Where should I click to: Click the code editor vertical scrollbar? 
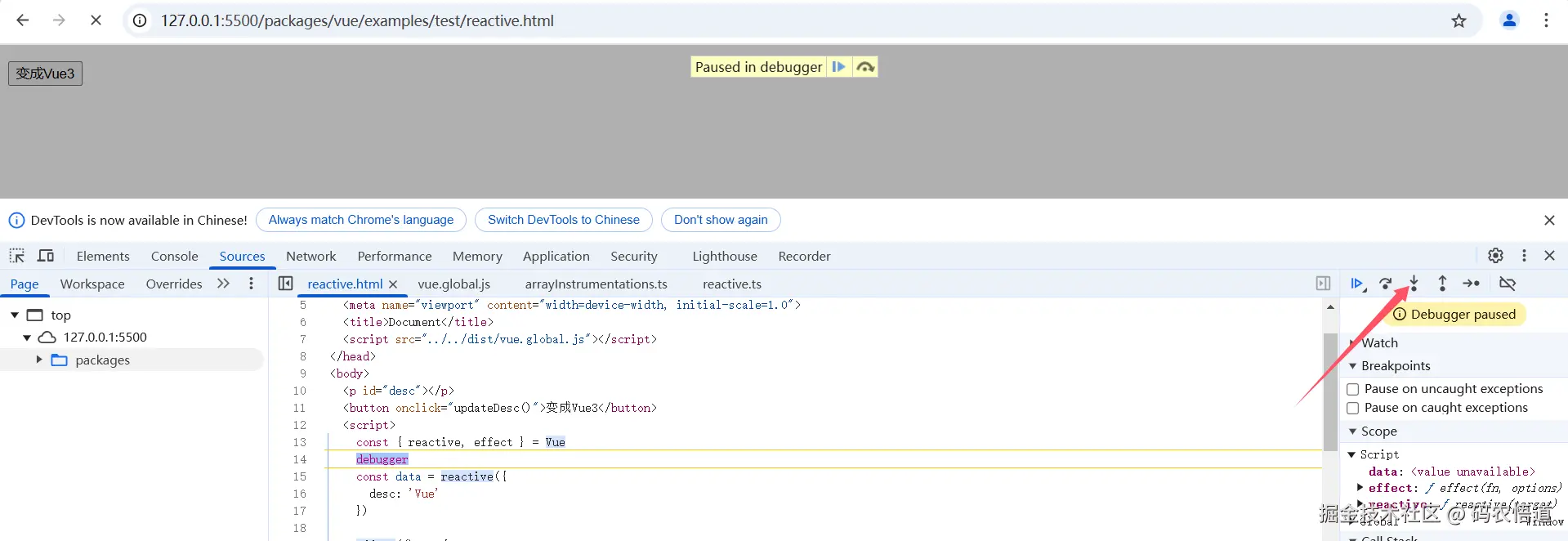click(x=1330, y=391)
